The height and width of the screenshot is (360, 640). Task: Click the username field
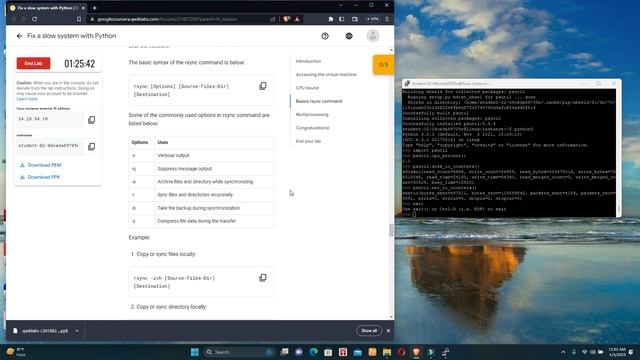pos(50,146)
